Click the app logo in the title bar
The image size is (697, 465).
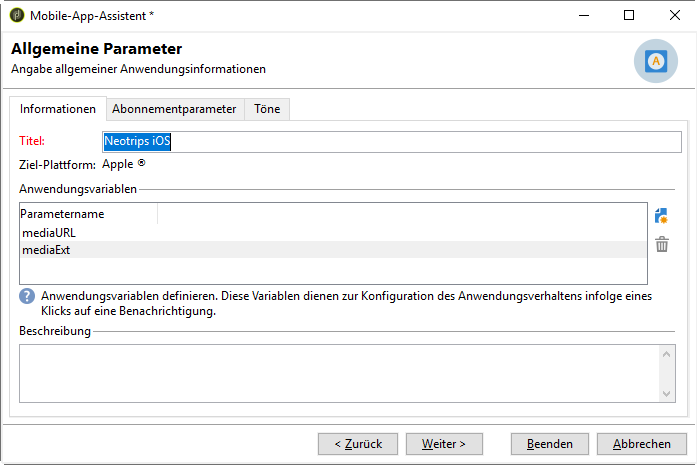17,15
